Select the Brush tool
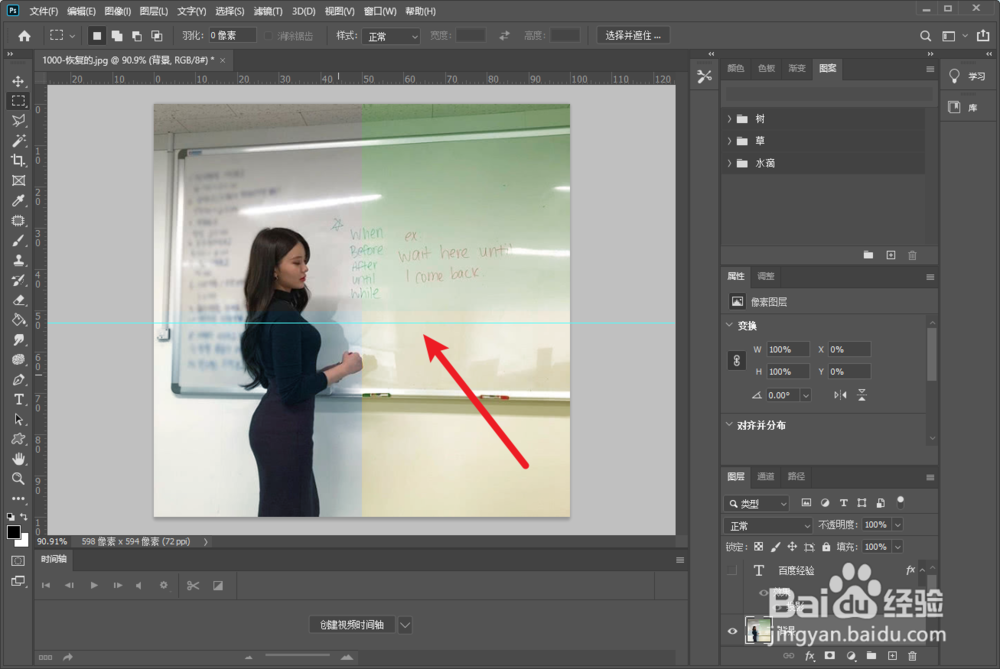Viewport: 1000px width, 669px height. [x=18, y=240]
